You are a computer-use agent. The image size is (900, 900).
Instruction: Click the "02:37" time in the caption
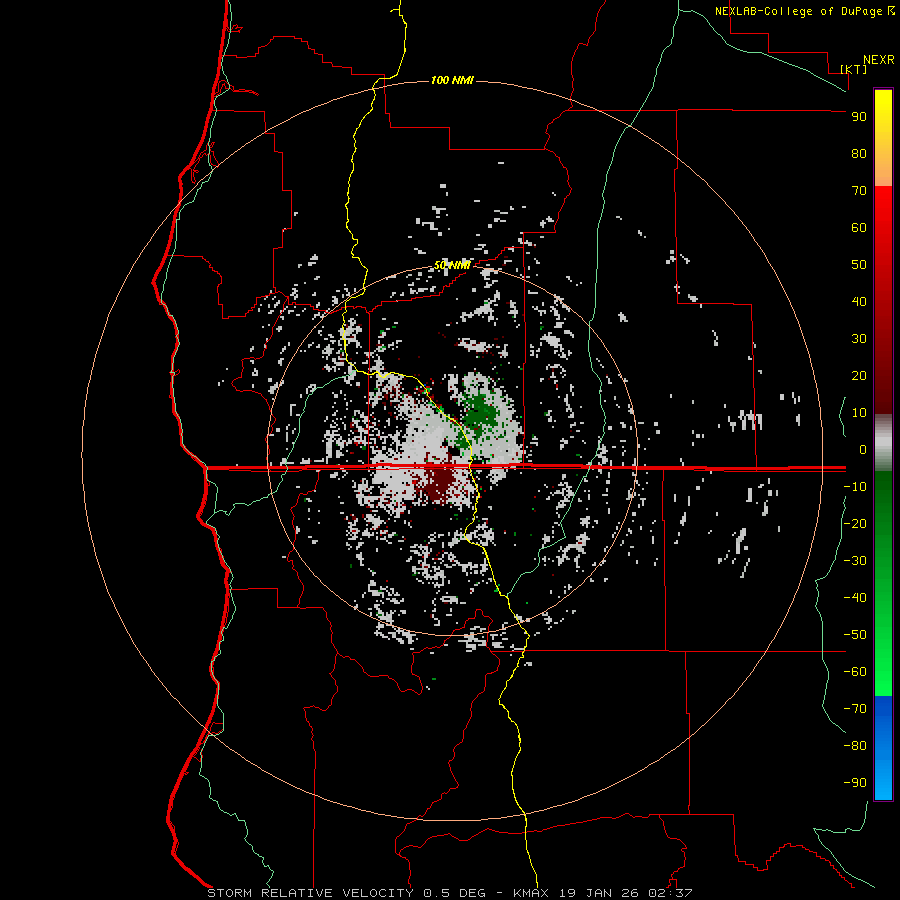(x=670, y=893)
